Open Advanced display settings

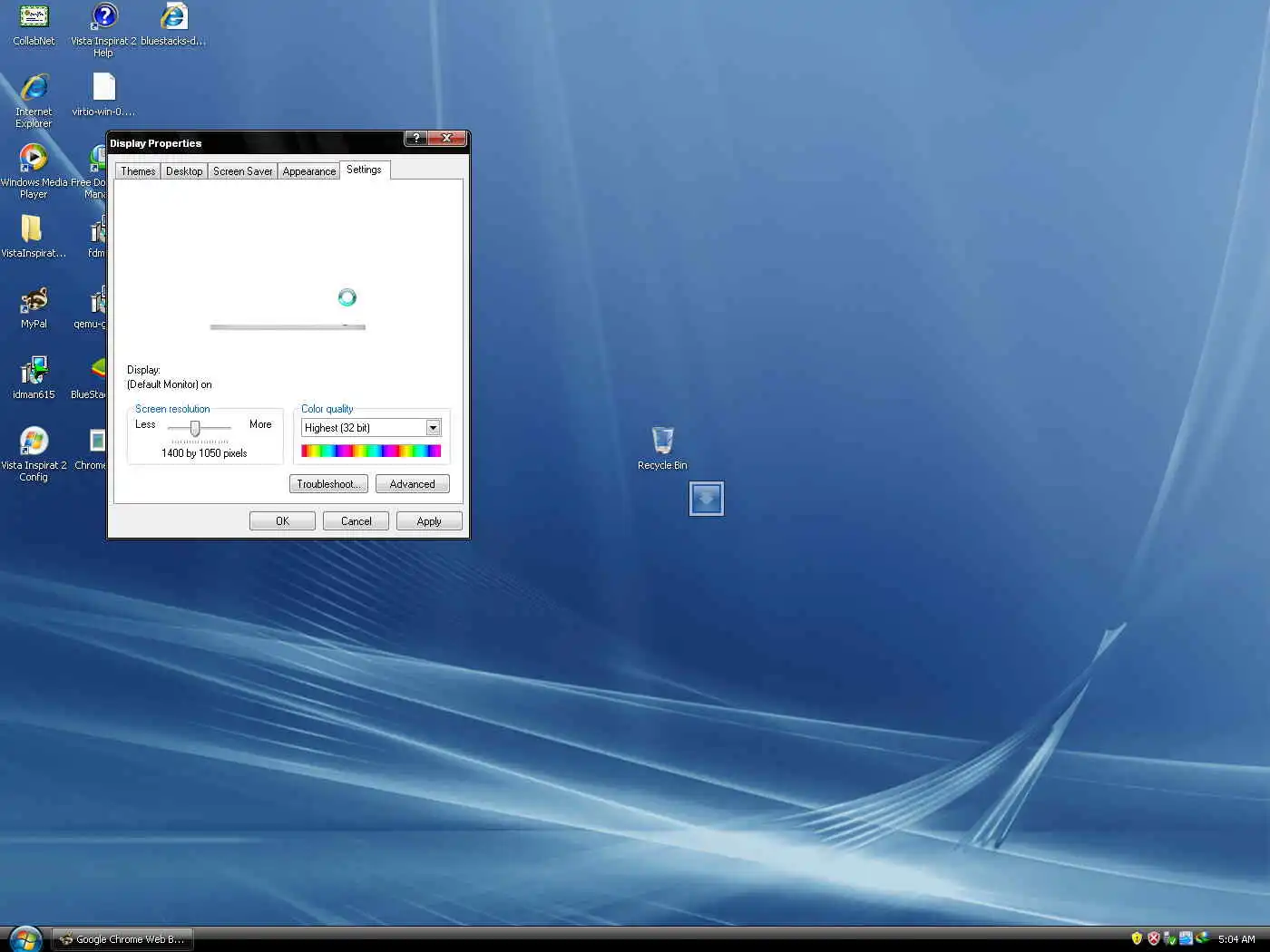point(412,484)
